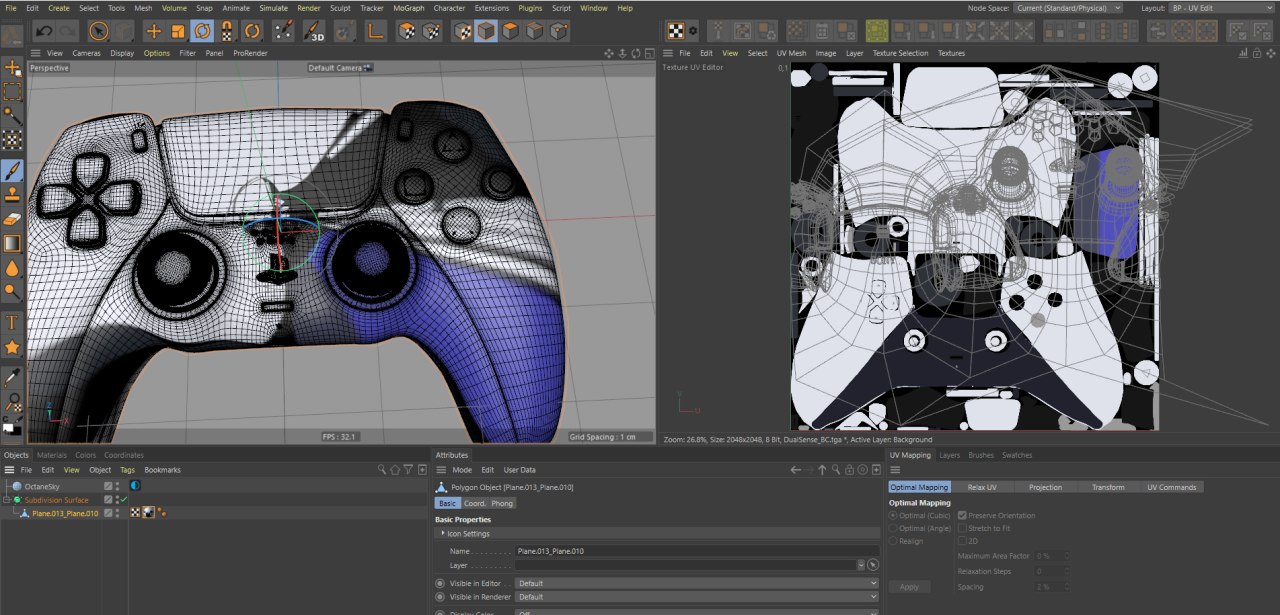This screenshot has height=615, width=1280.
Task: Open the Texture Selection menu
Action: (x=900, y=53)
